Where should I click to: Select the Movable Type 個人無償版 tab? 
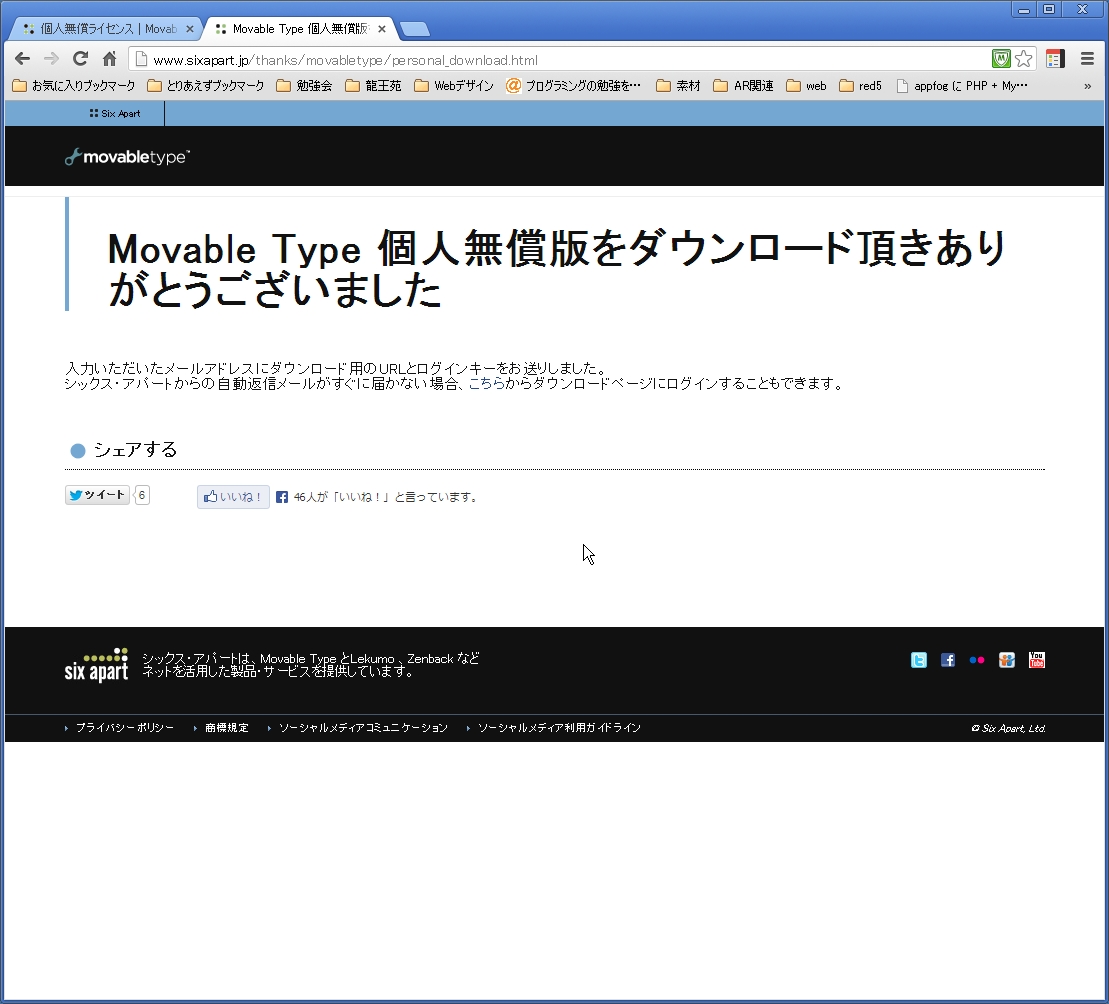click(300, 29)
